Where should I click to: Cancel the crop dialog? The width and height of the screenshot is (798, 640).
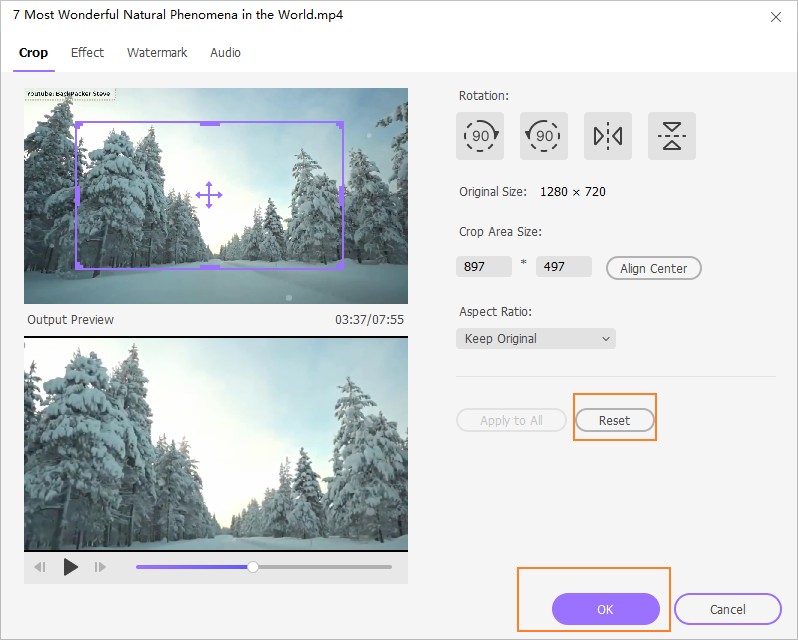pyautogui.click(x=727, y=609)
